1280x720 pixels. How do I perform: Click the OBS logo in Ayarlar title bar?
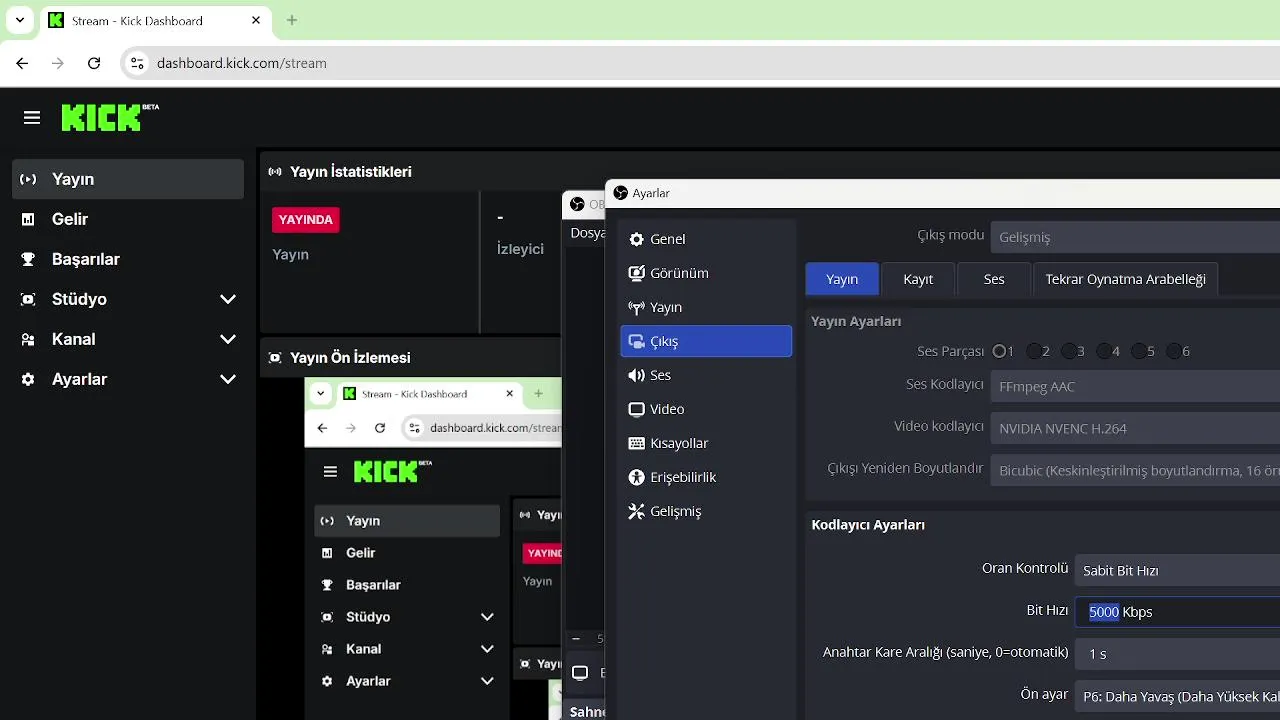(x=621, y=193)
